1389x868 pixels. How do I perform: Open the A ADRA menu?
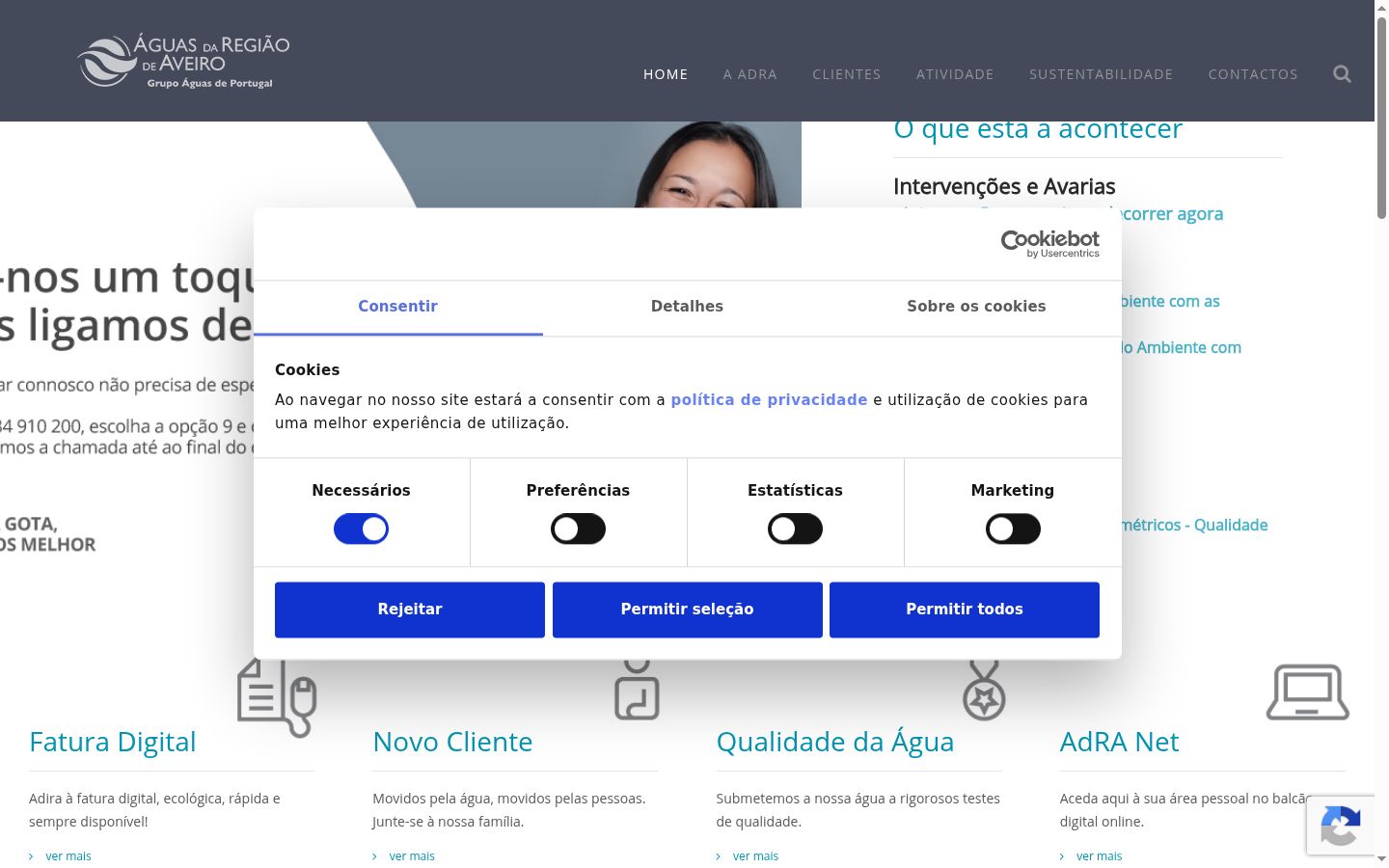click(750, 74)
